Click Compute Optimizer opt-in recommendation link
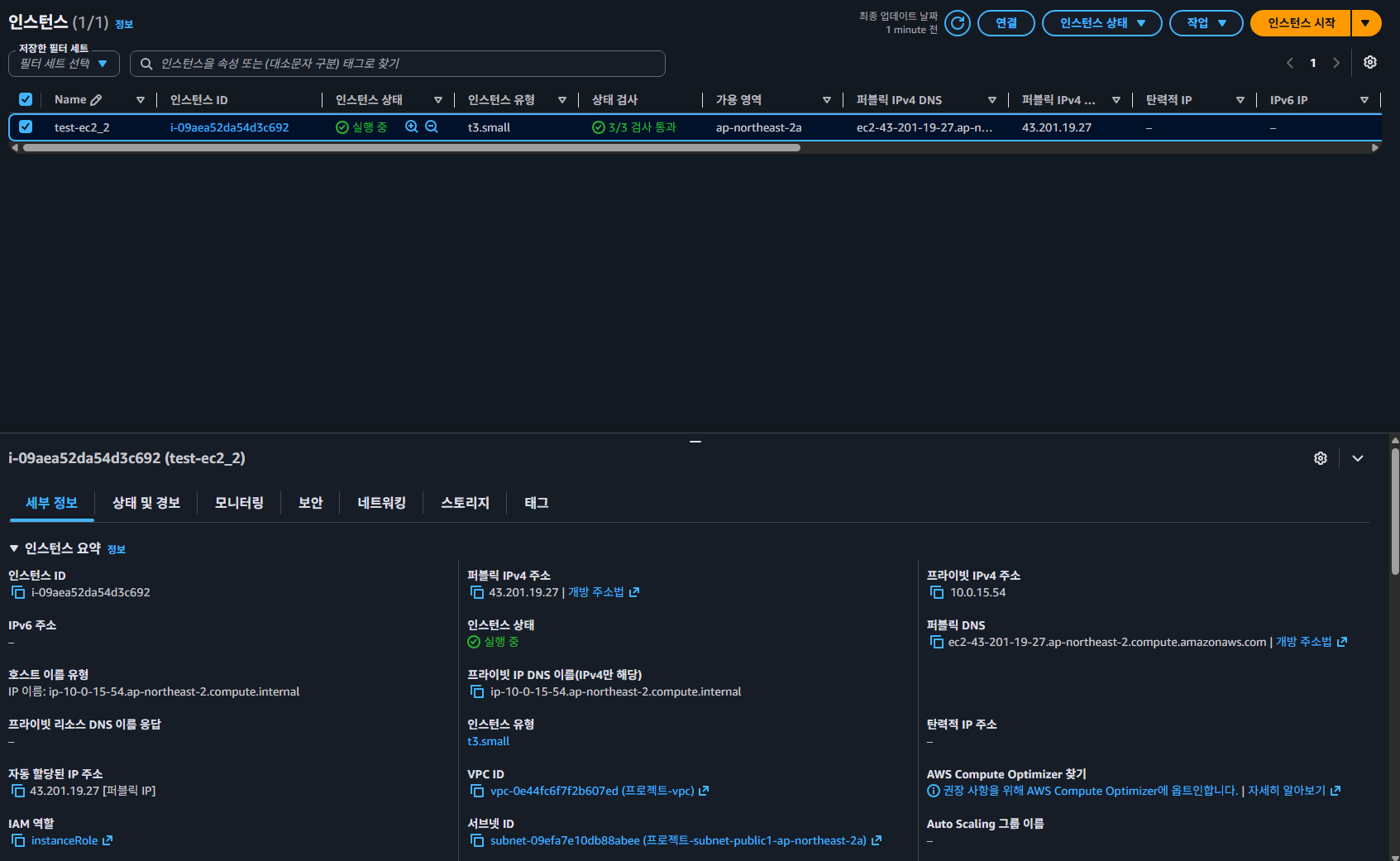 [x=1091, y=791]
